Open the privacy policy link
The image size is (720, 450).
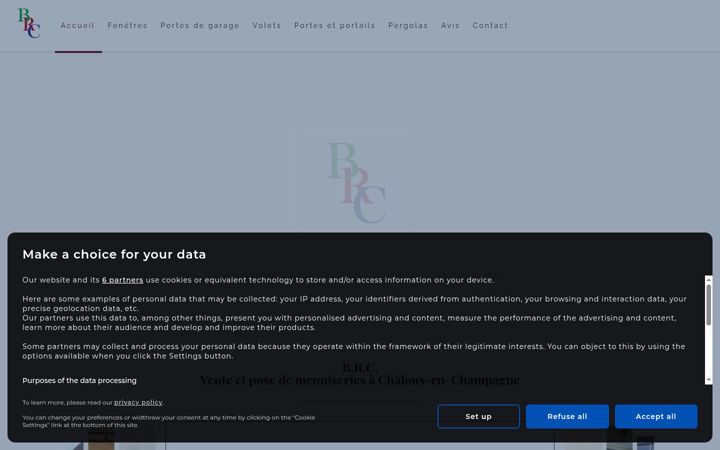tap(138, 402)
